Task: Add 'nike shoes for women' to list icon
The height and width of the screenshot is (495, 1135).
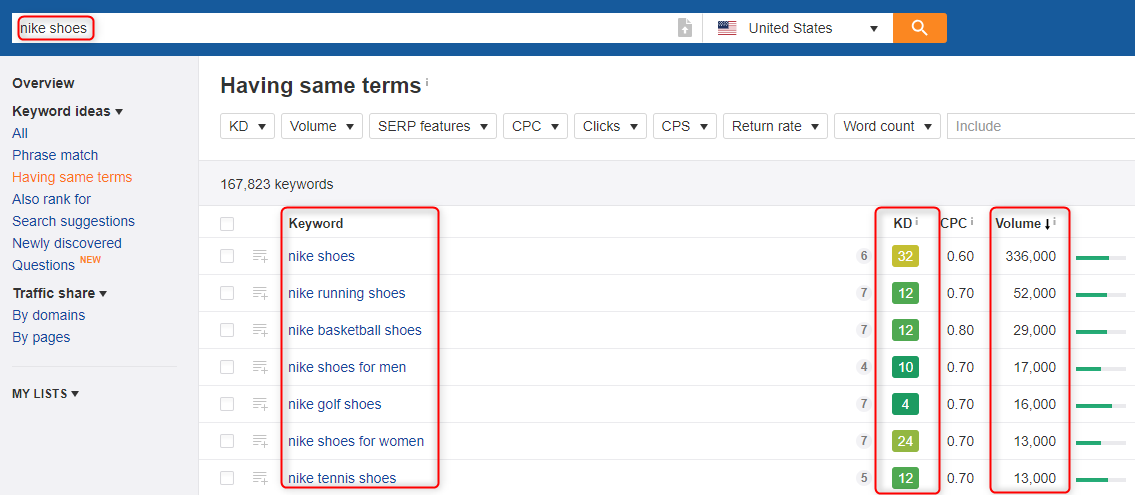Action: 260,441
